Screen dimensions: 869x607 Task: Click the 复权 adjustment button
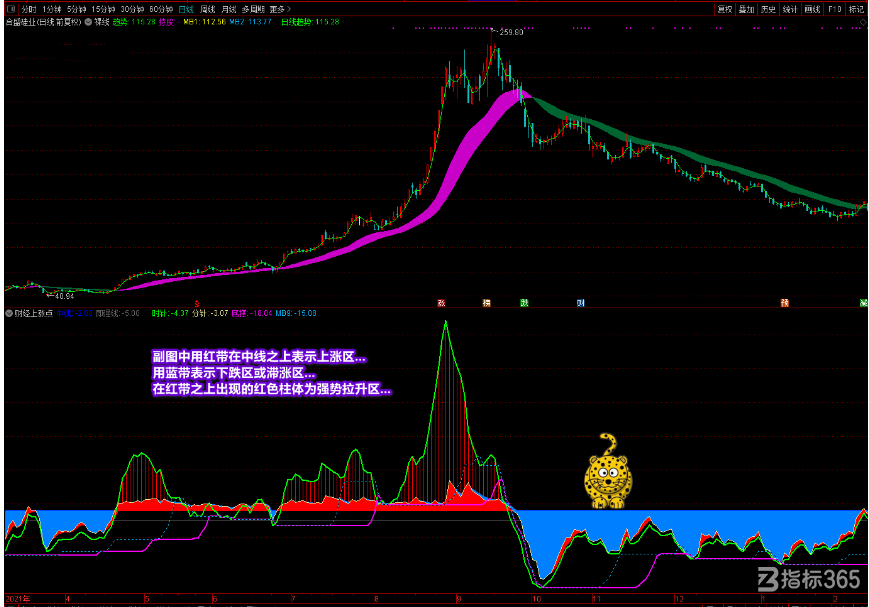point(725,9)
